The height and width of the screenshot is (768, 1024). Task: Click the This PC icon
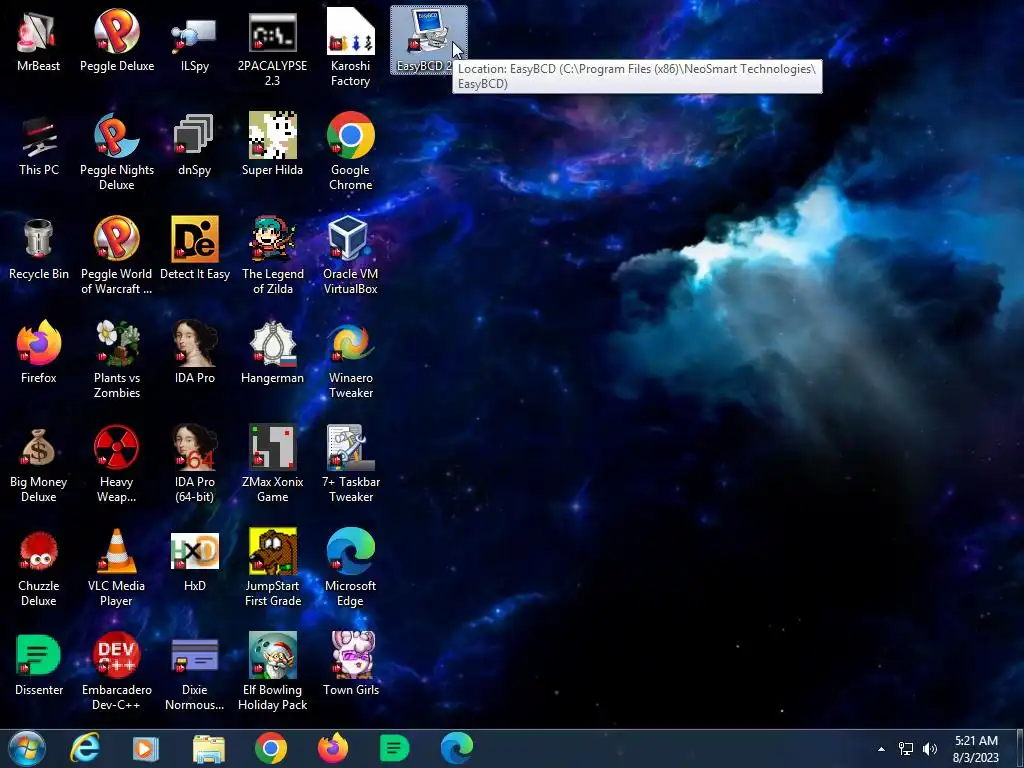click(x=39, y=144)
